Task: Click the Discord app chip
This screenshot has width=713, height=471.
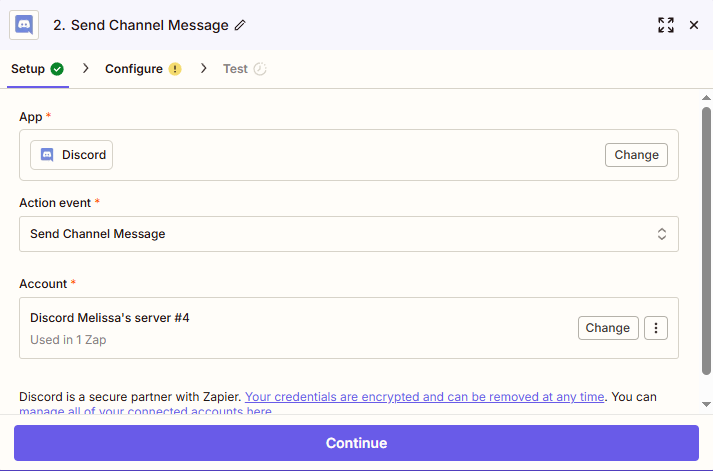Action: tap(71, 155)
